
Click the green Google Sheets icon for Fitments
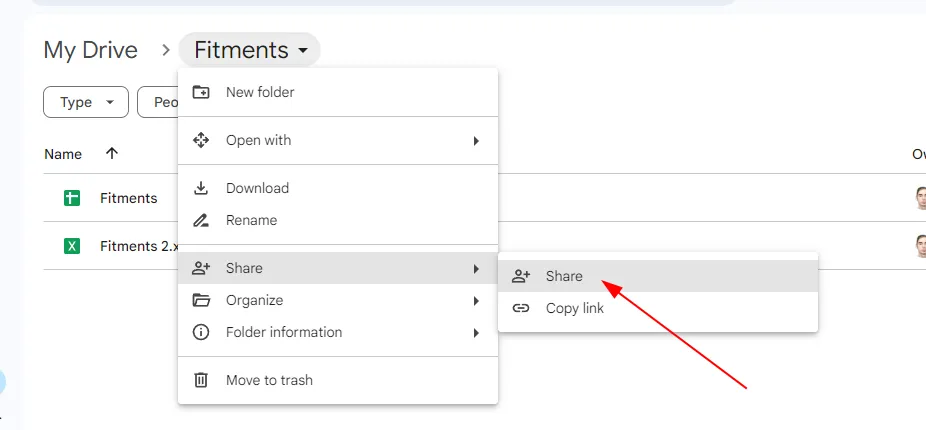pos(72,198)
